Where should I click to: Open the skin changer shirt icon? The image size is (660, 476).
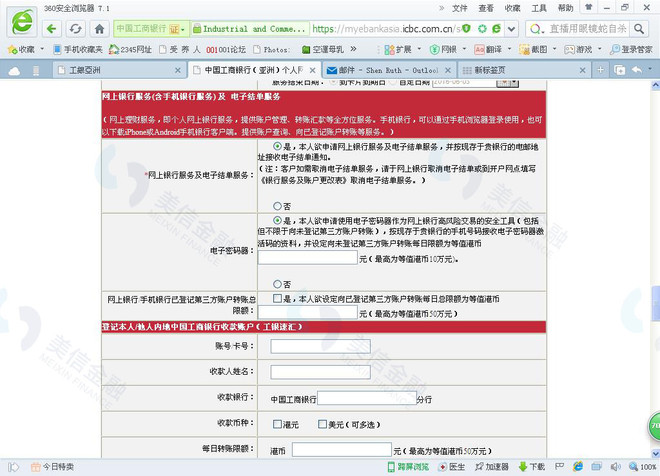589,7
